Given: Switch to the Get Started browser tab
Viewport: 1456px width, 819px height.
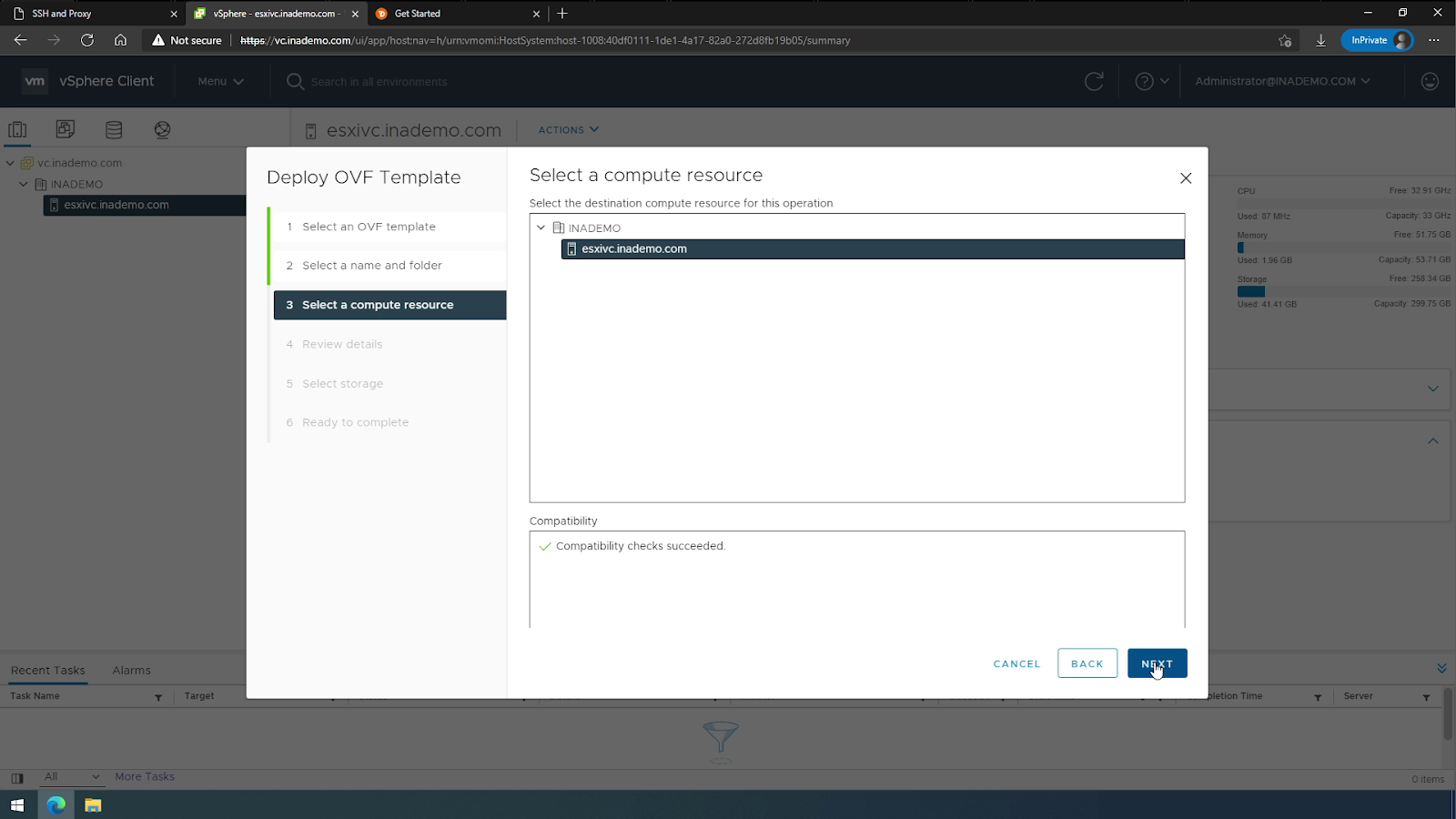Looking at the screenshot, I should (x=458, y=14).
